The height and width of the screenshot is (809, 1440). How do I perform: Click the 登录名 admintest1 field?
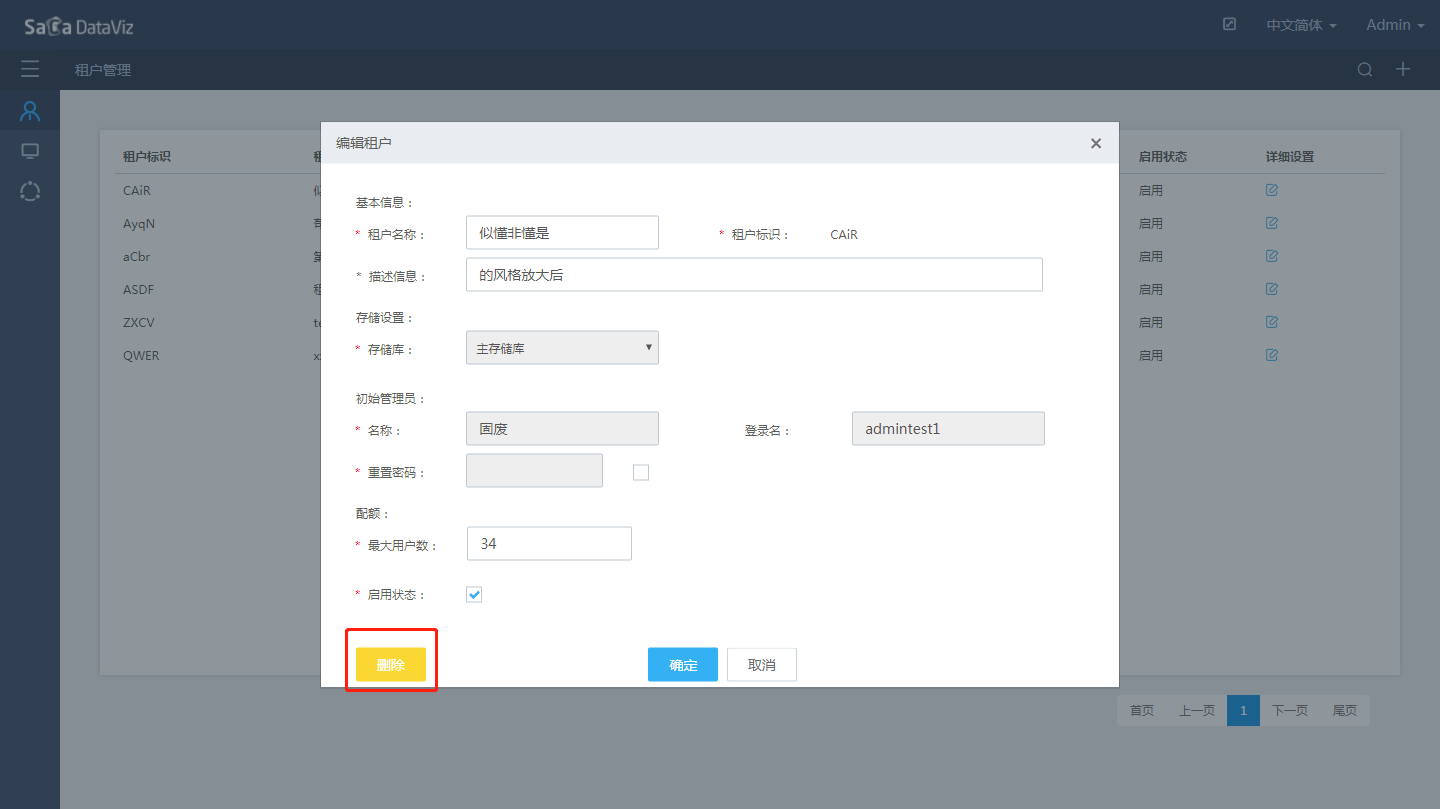click(x=948, y=428)
